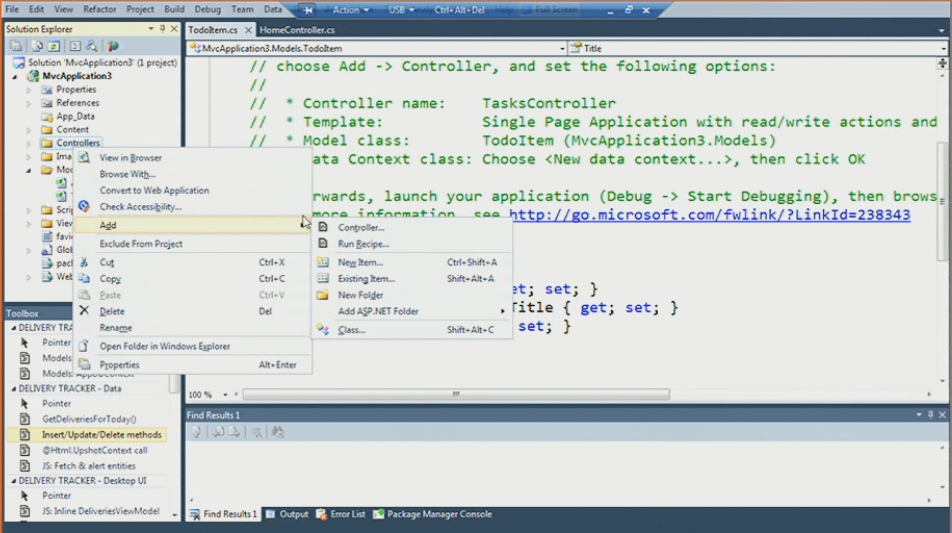952x533 pixels.
Task: Collapse the MvcApplication3 project node
Action: pyautogui.click(x=15, y=76)
